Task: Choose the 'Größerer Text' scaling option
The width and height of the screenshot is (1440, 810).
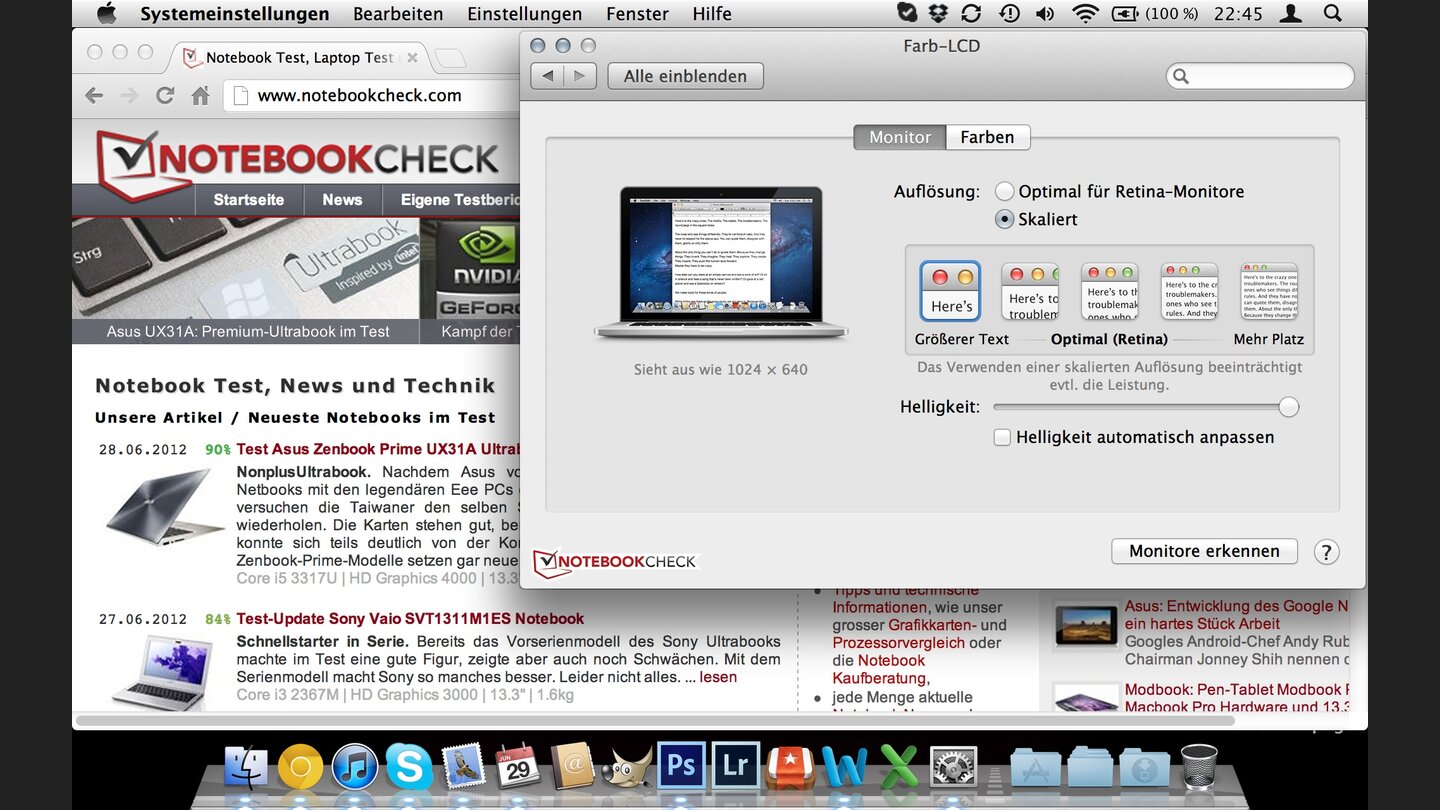Action: click(951, 291)
